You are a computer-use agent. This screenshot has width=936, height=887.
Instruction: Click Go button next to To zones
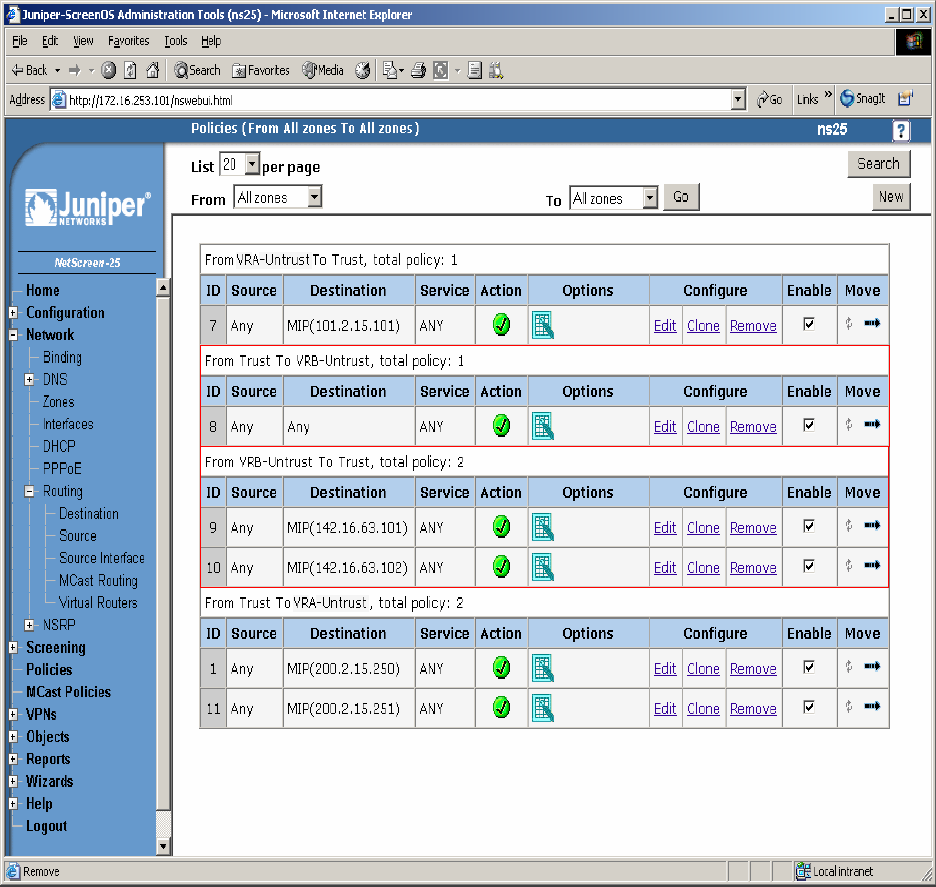[681, 197]
